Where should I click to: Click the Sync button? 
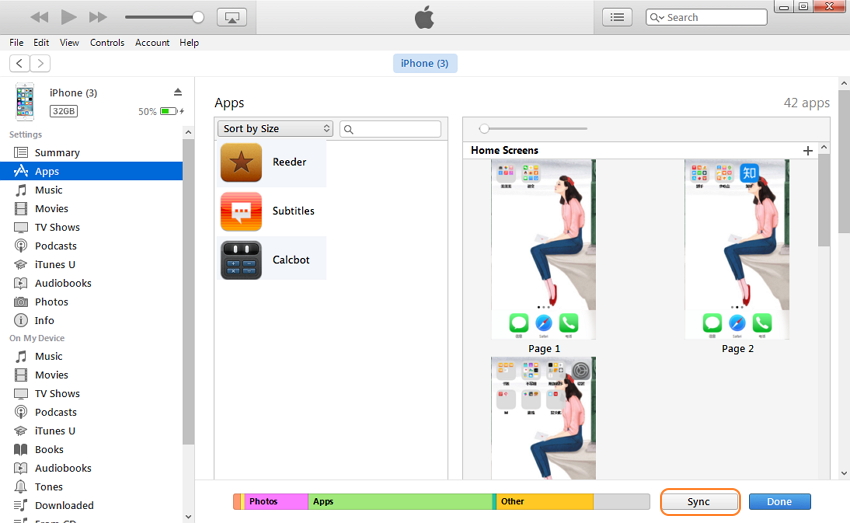[699, 502]
